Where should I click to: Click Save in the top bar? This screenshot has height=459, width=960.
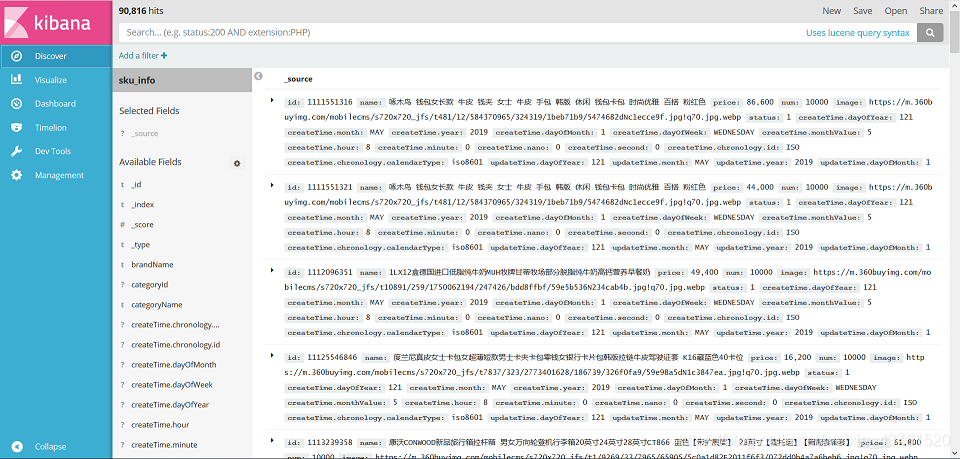click(x=863, y=10)
